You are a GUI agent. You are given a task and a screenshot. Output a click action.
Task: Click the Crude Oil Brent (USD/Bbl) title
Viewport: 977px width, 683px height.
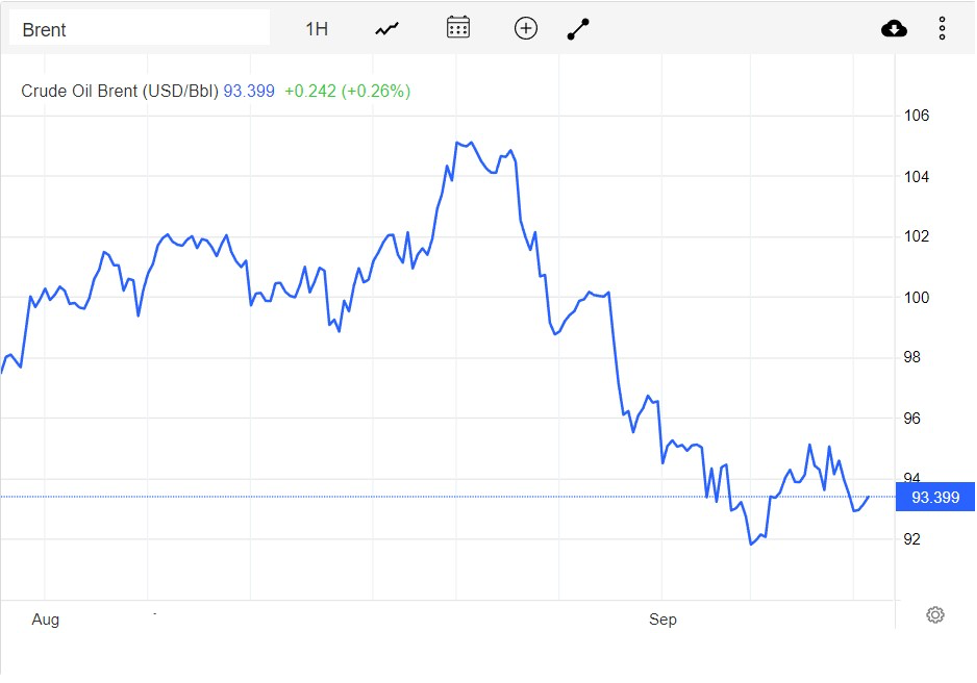pyautogui.click(x=119, y=91)
